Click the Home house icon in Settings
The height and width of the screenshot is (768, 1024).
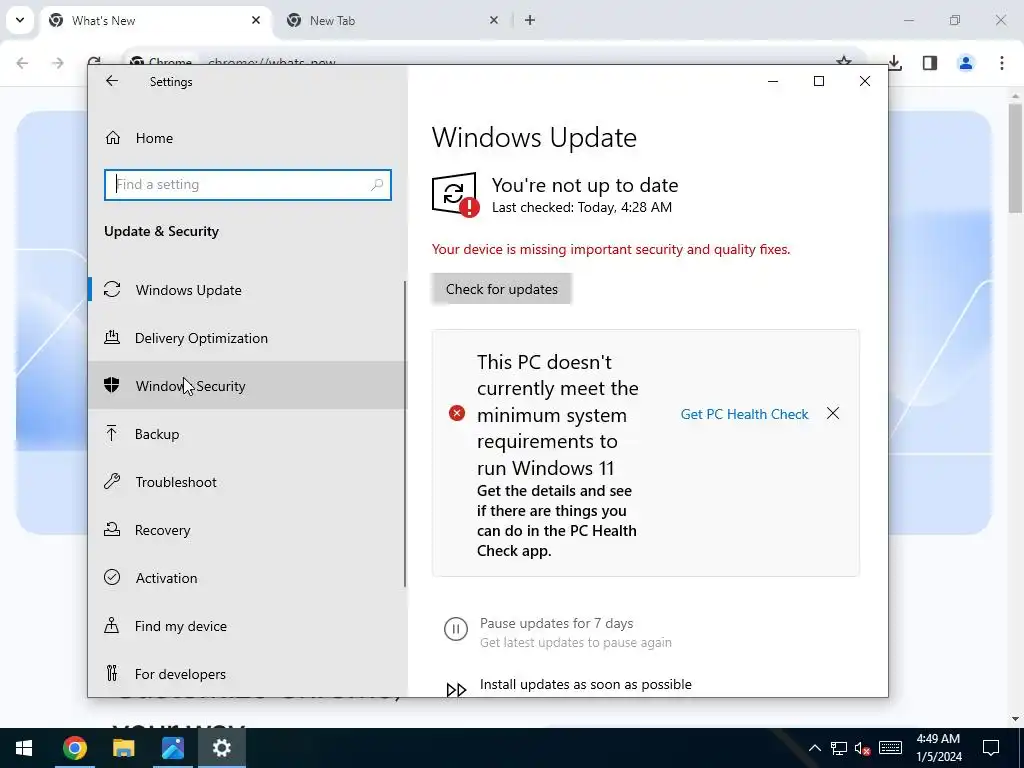coord(113,138)
